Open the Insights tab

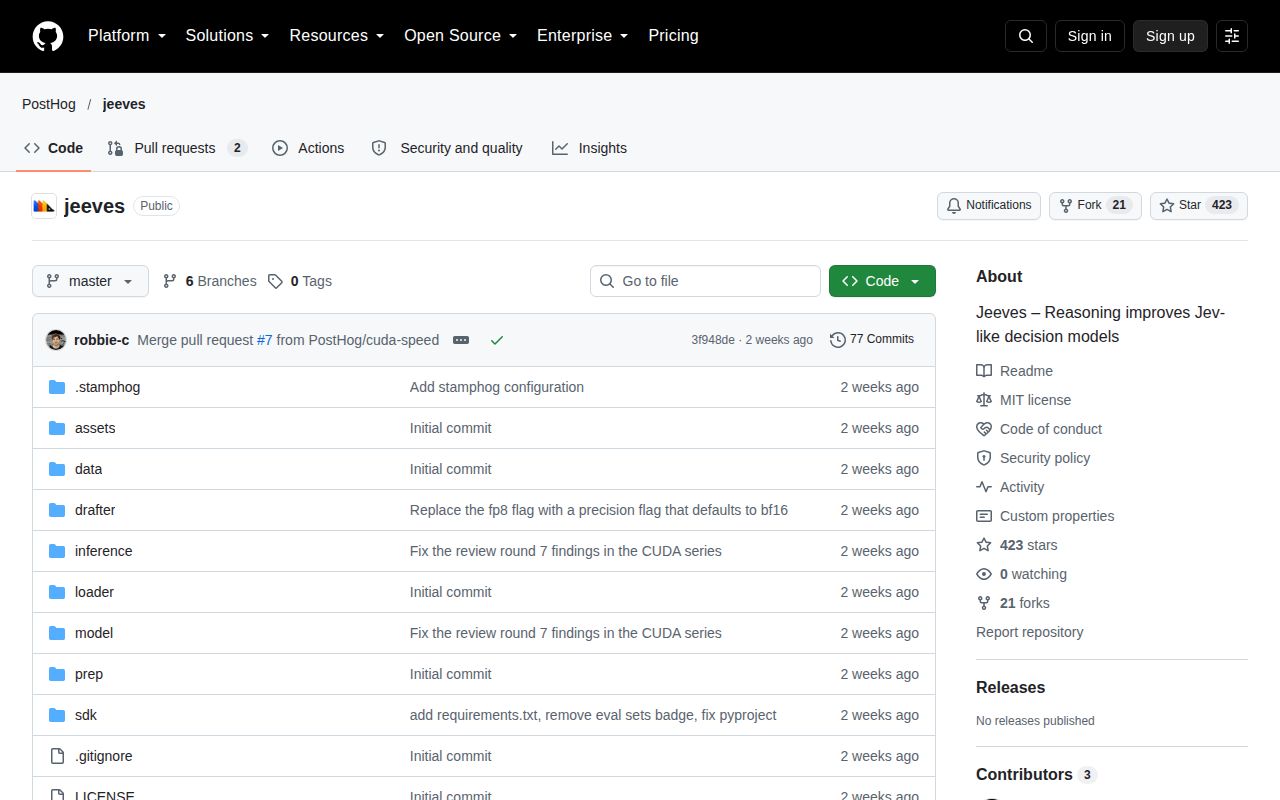(590, 148)
